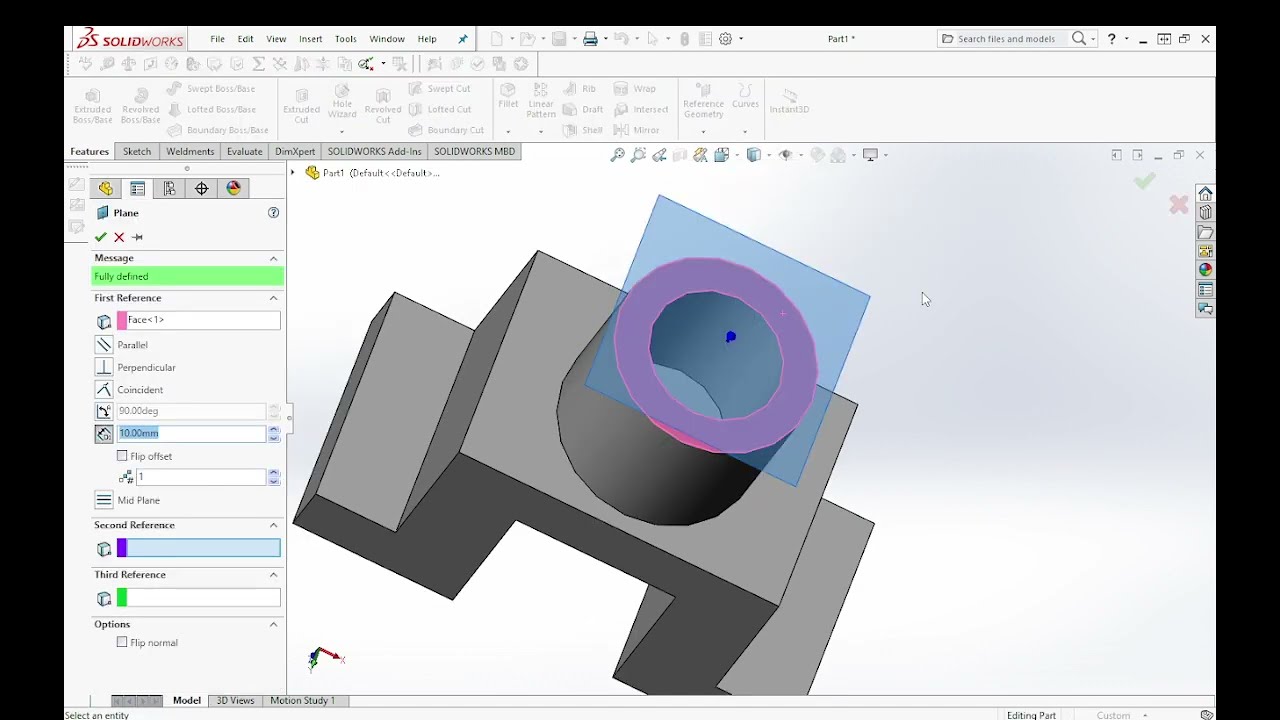This screenshot has height=720, width=1280.
Task: Open the search scope dropdown arrow
Action: point(1093,39)
